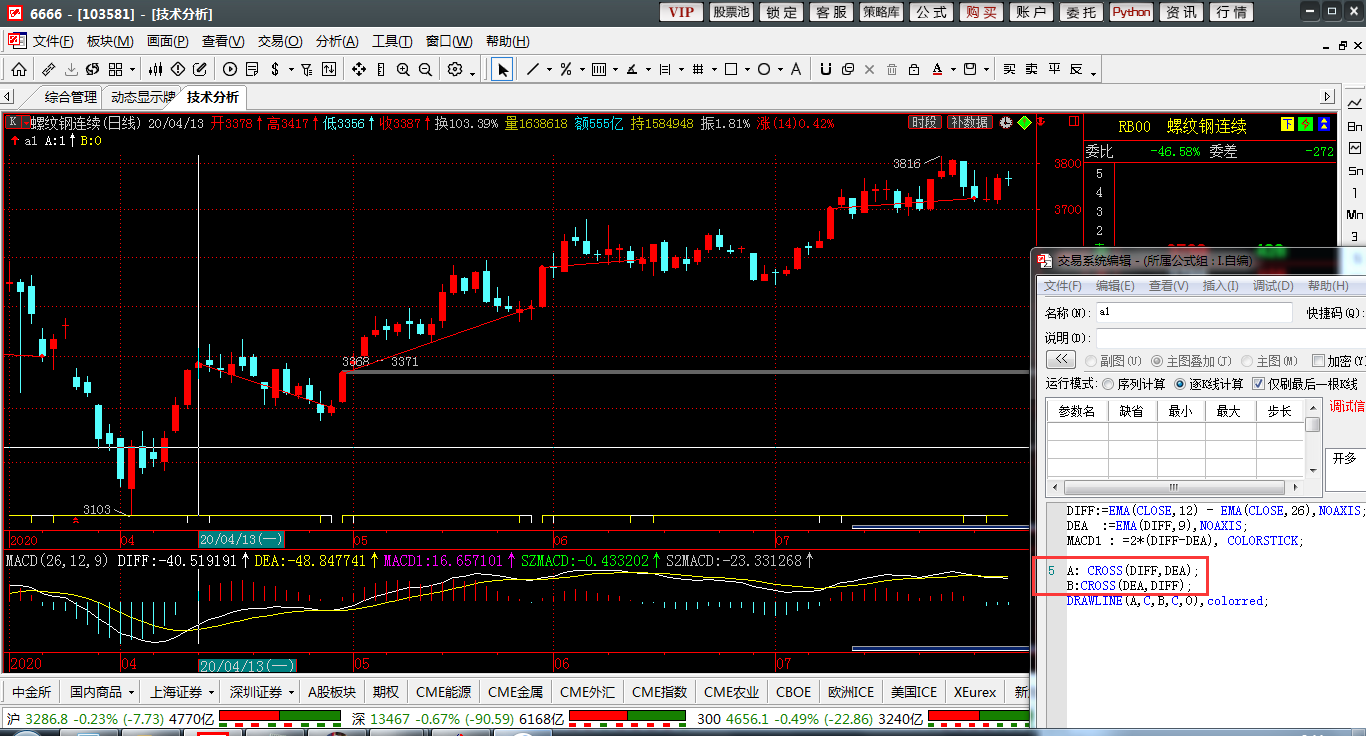Click the lock drawings padlock icon
1366x736 pixels.
913,69
